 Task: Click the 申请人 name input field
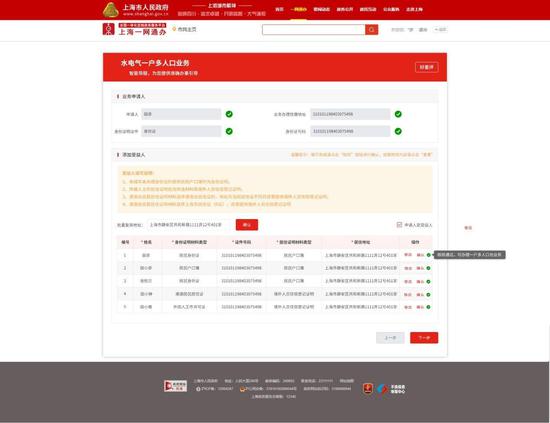click(x=181, y=114)
